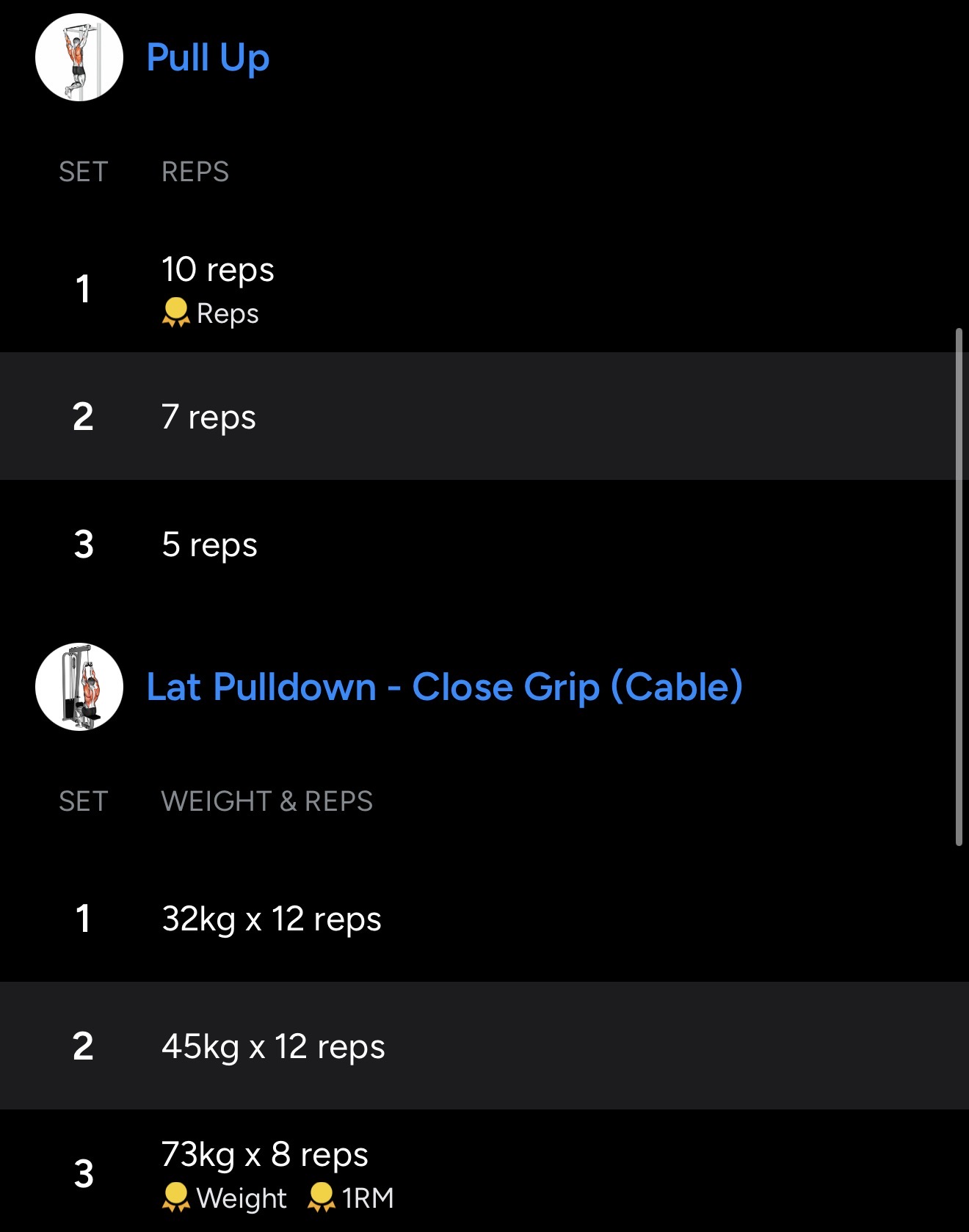Click the 1RM record label

tap(368, 1198)
